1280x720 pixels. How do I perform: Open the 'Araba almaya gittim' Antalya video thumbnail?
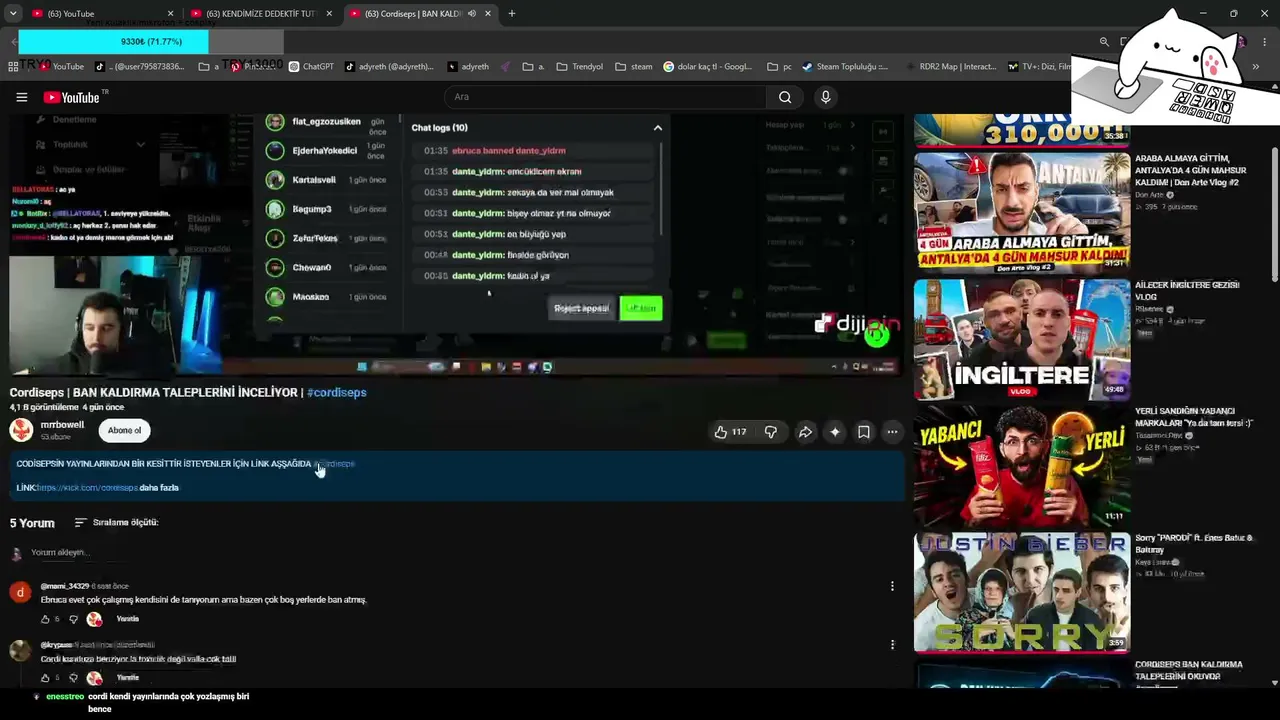click(x=1022, y=212)
